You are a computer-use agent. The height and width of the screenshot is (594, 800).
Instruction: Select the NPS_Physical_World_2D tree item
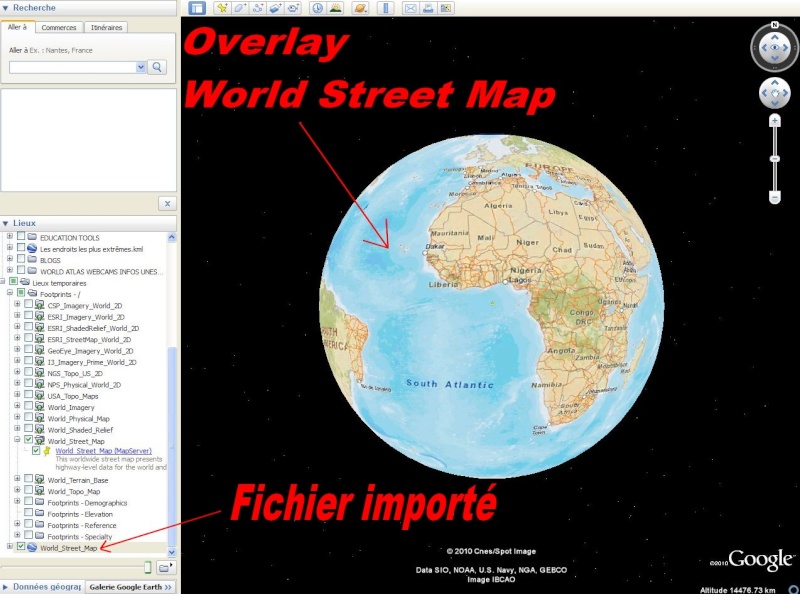tap(84, 385)
